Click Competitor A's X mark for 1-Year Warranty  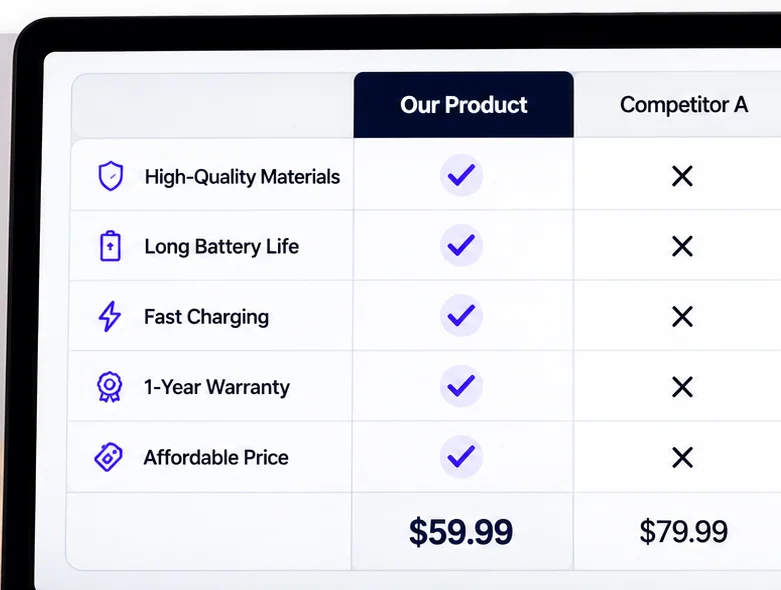tap(682, 387)
